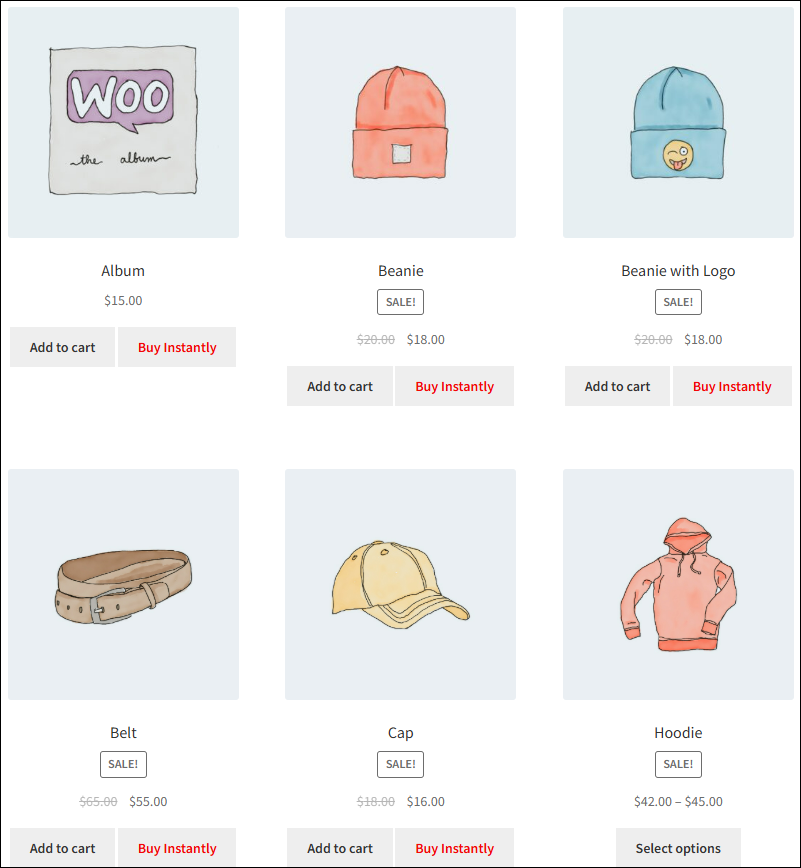Click Buy Instantly under Beanie
801x868 pixels.
tap(454, 386)
